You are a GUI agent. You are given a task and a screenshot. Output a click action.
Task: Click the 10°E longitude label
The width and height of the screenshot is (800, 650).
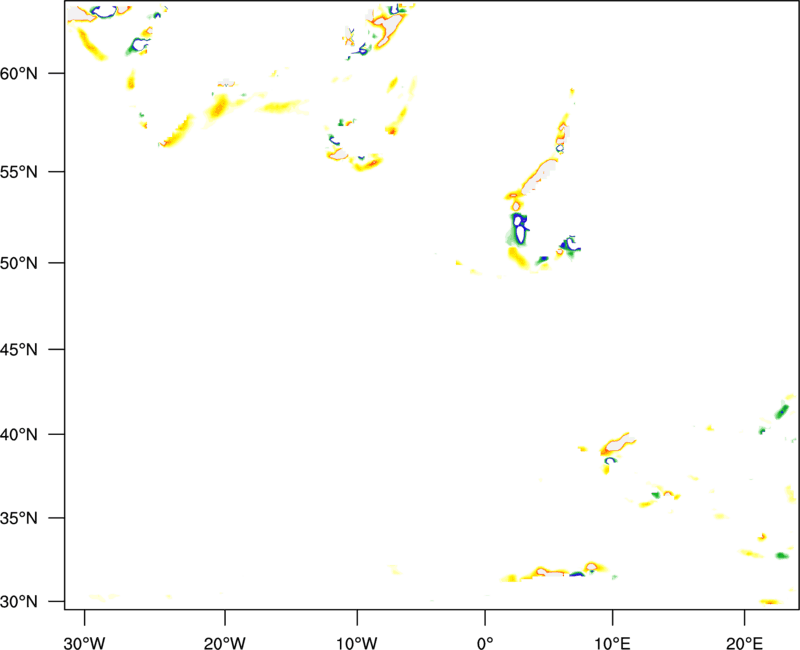612,643
